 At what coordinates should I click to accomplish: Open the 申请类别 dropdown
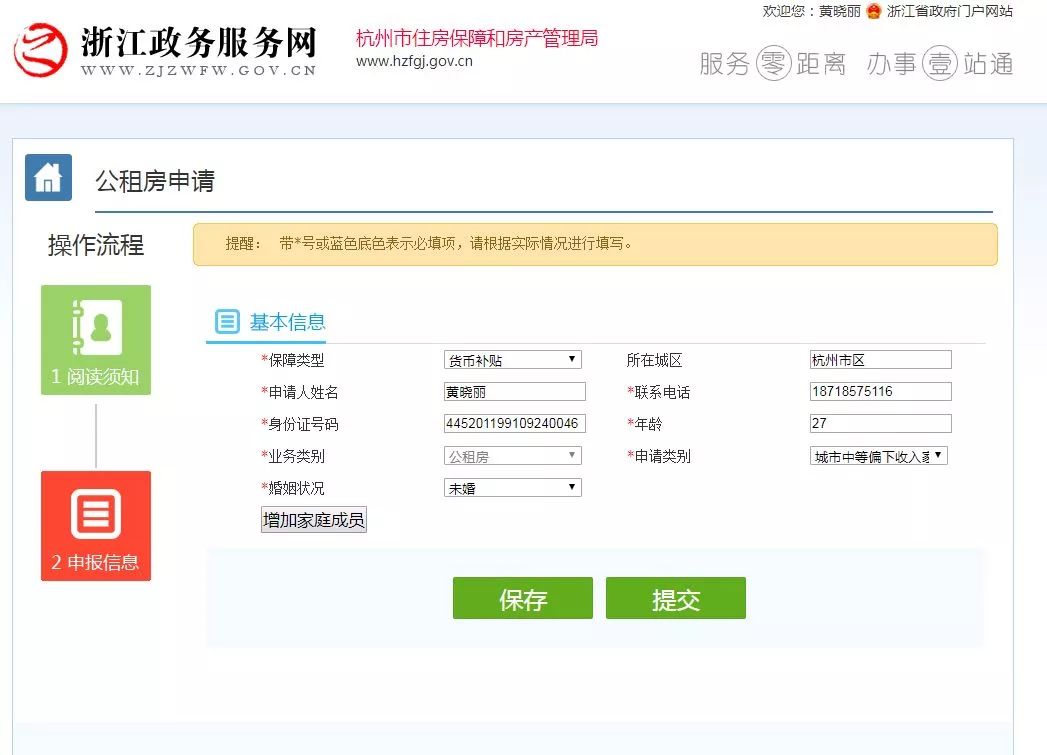click(x=878, y=456)
